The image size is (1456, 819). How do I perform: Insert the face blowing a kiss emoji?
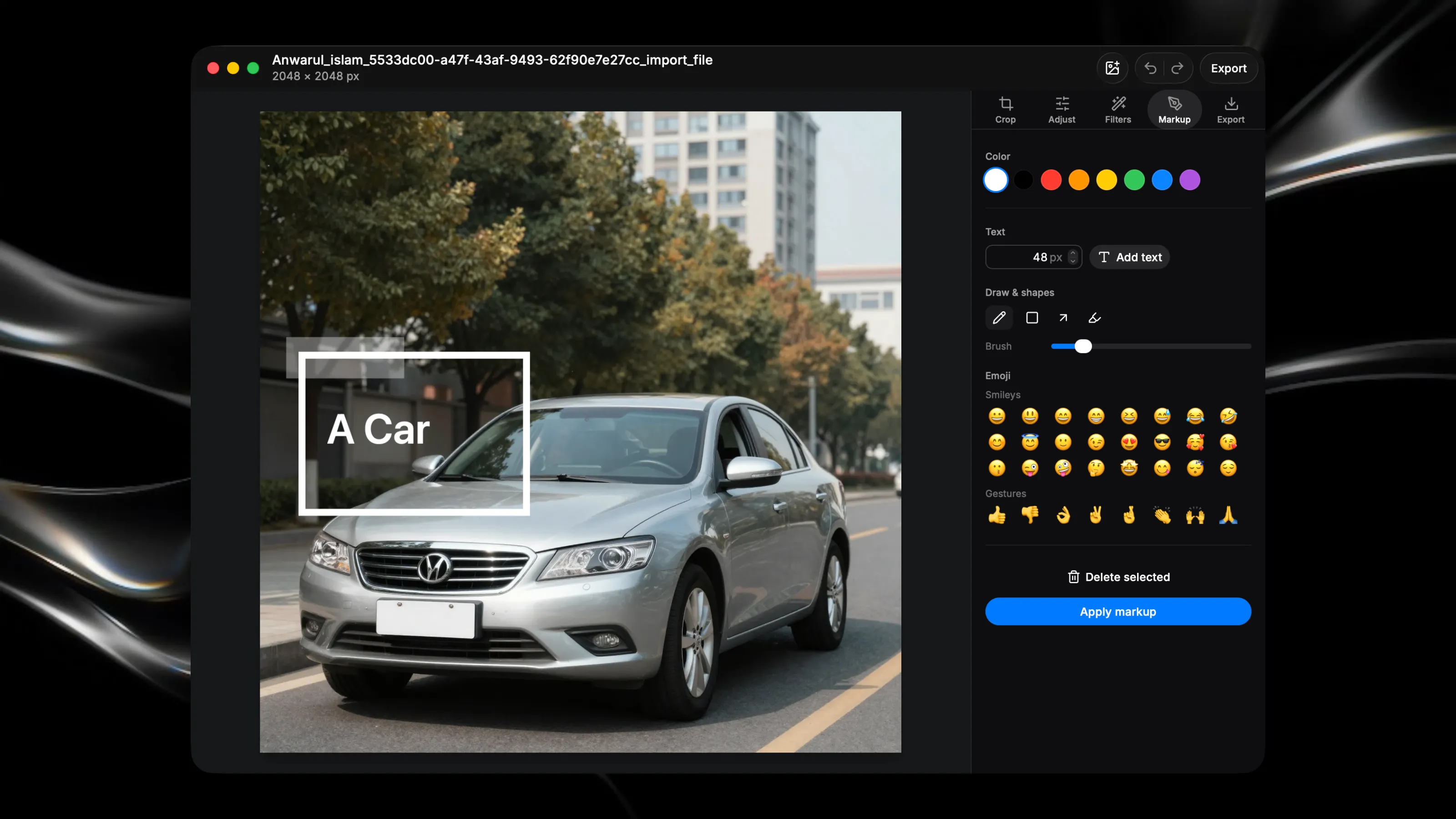coord(1228,442)
